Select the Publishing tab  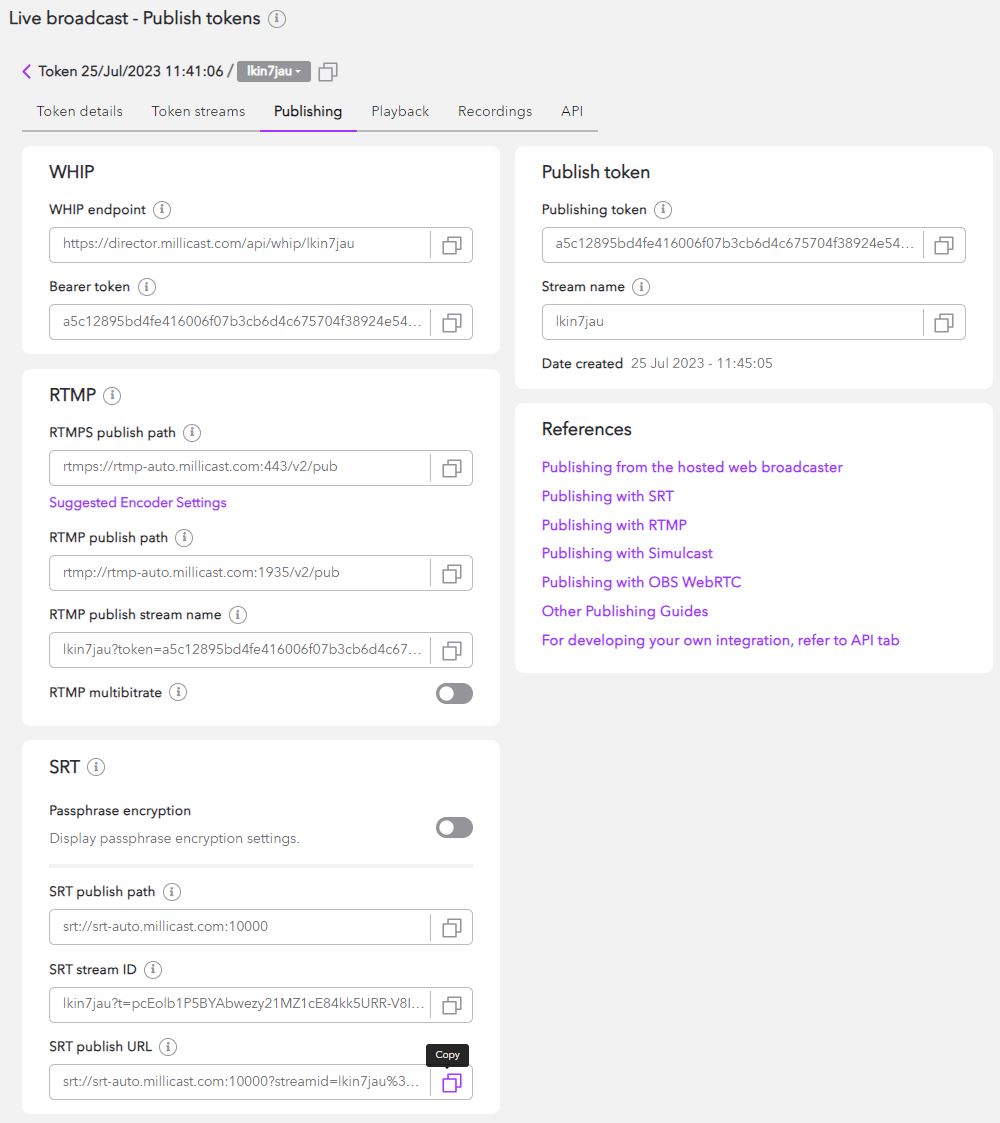tap(308, 111)
